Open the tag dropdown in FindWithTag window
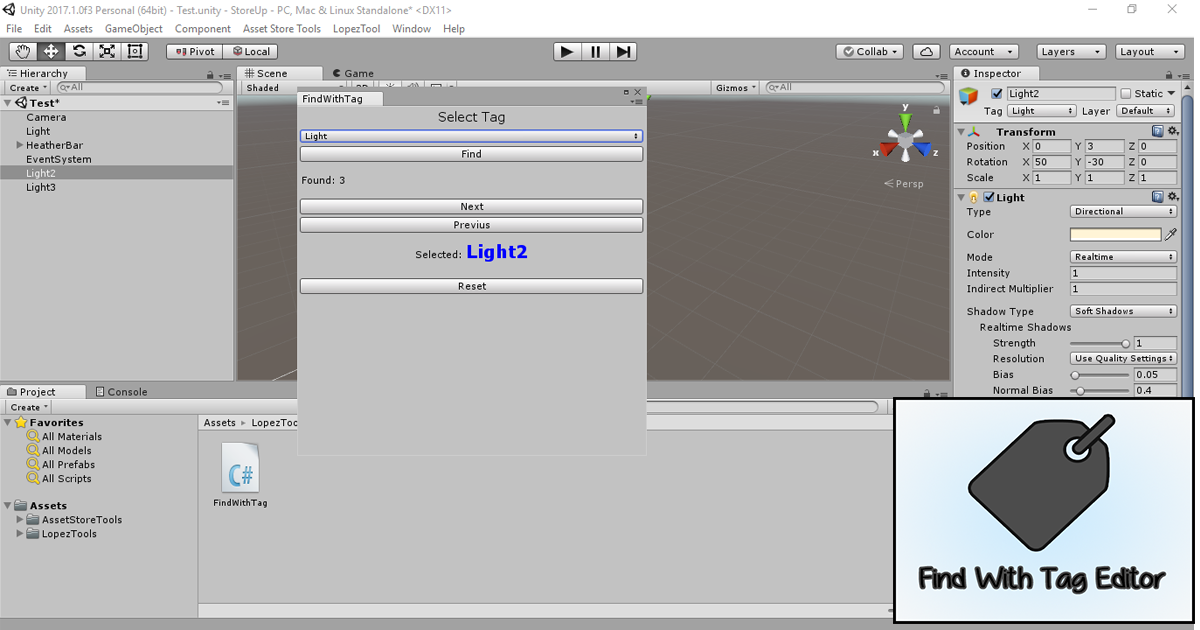Screen dimensions: 1200x630 [x=471, y=135]
